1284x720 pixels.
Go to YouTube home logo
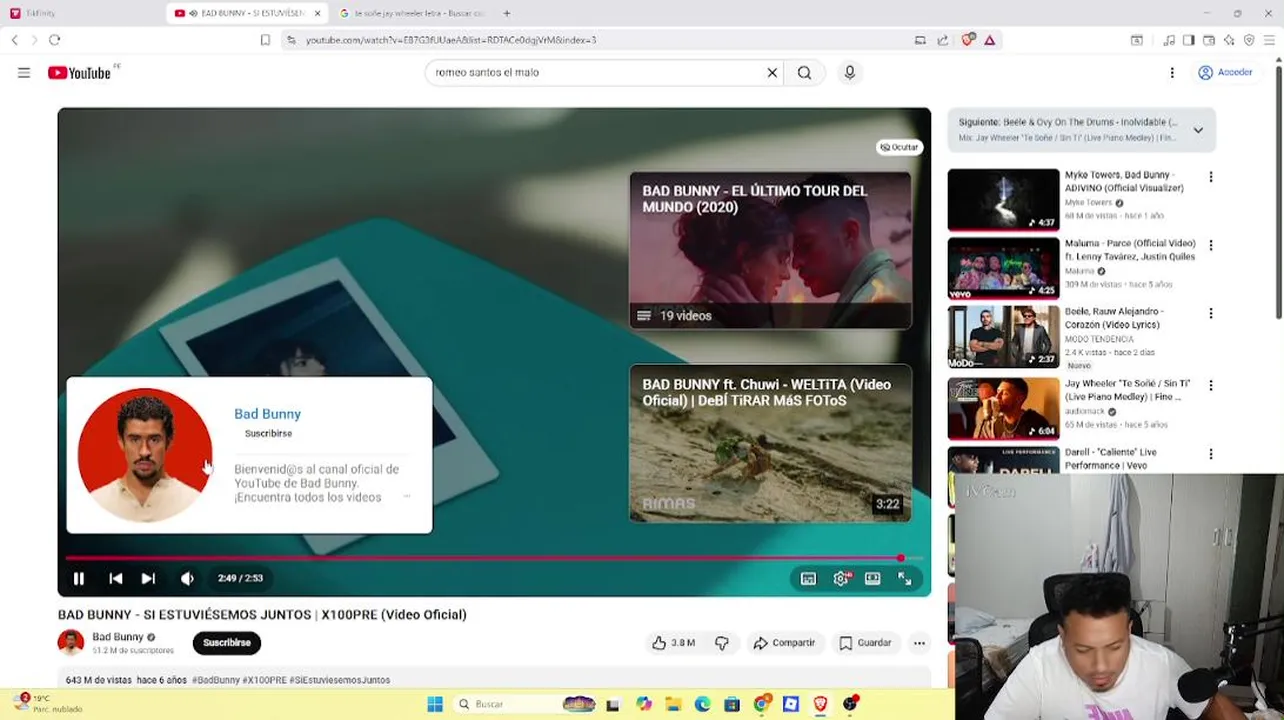80,72
